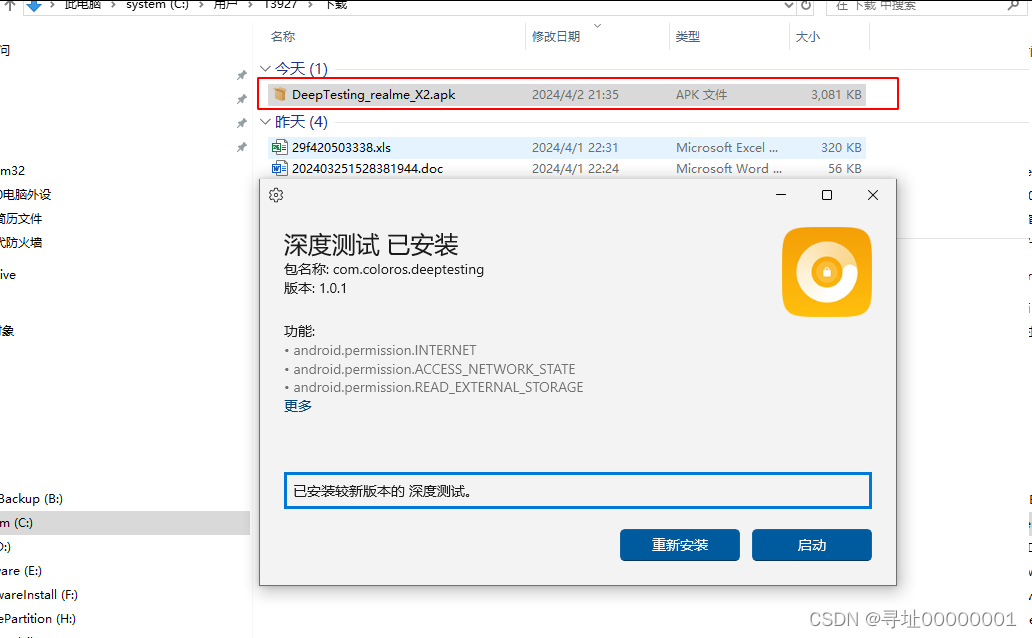Select the 29f420503338.xls file
The image size is (1032, 638).
click(x=567, y=147)
